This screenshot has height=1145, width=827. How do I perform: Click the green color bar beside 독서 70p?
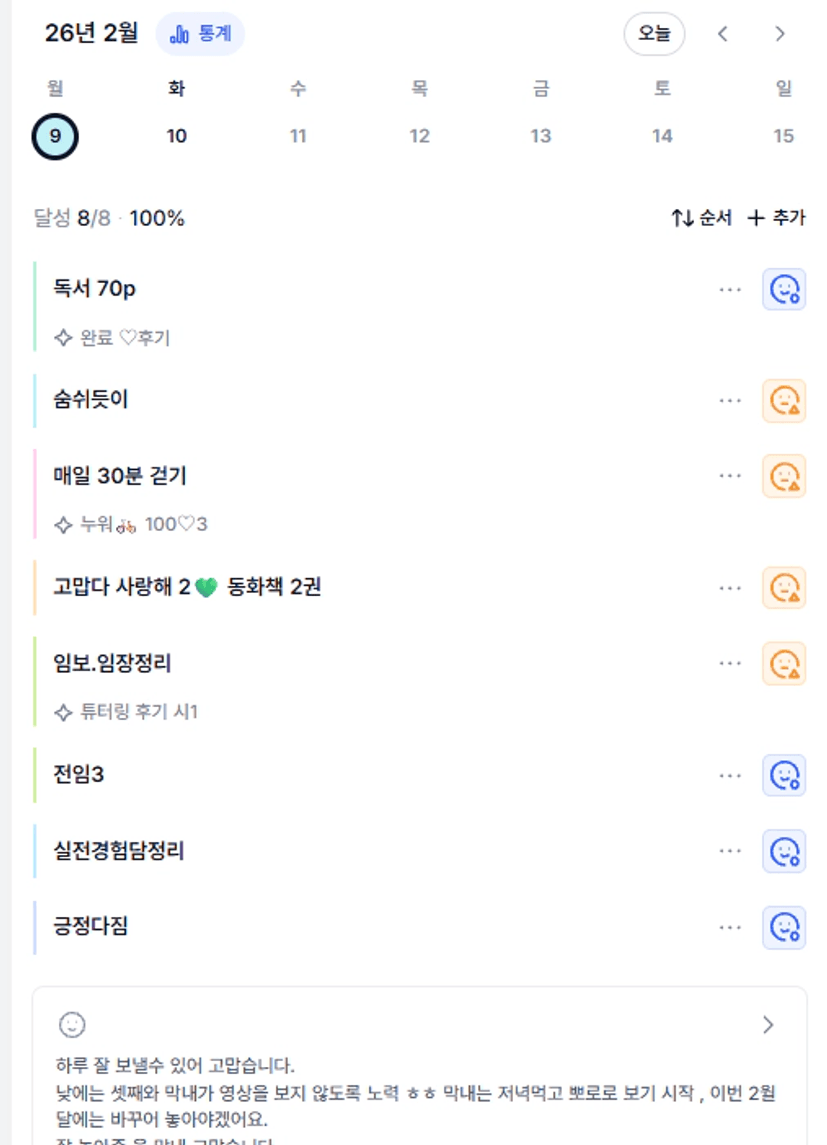(x=35, y=306)
